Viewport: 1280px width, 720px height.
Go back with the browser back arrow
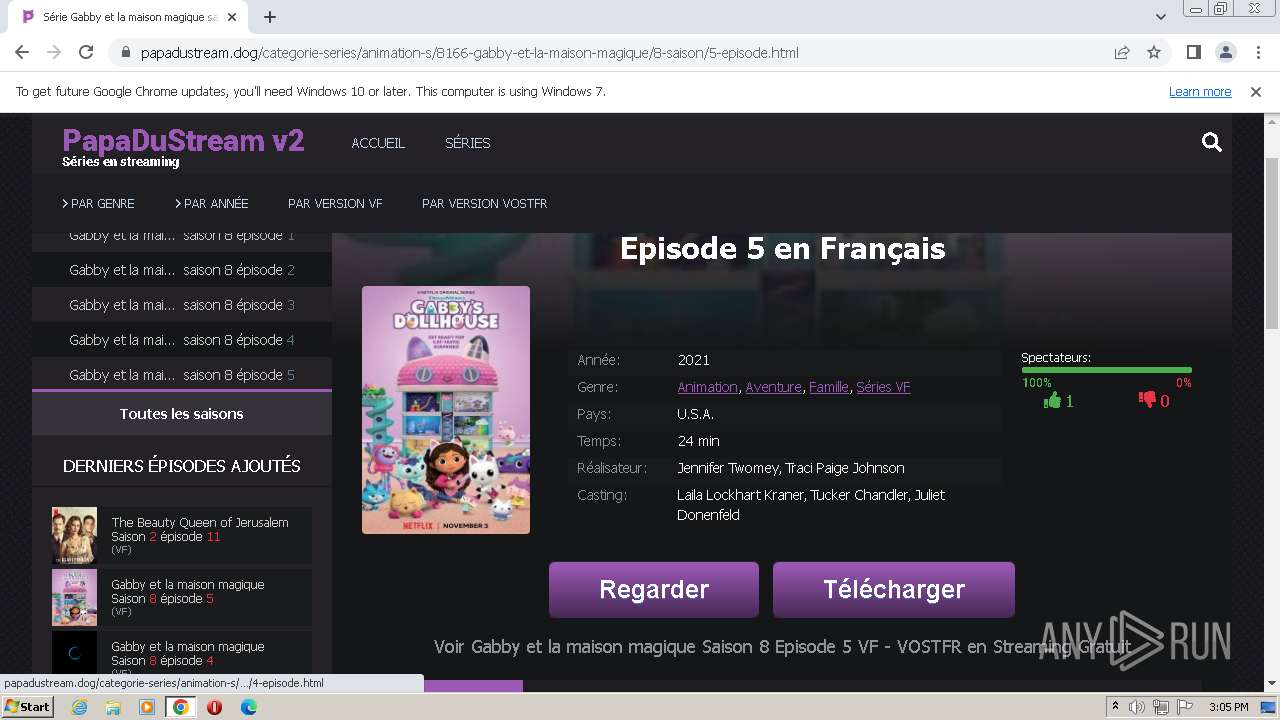click(x=22, y=52)
